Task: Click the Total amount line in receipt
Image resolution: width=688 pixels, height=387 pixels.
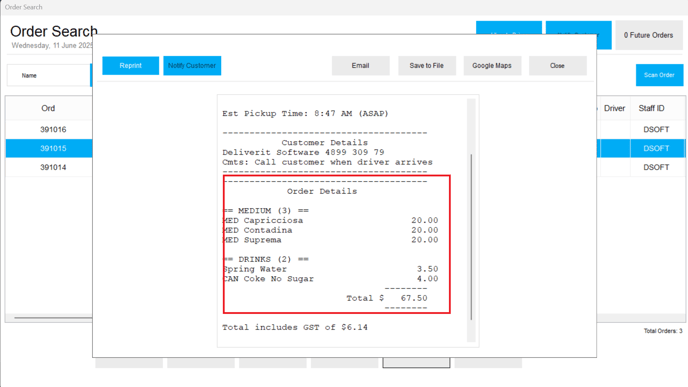Action: pos(387,298)
